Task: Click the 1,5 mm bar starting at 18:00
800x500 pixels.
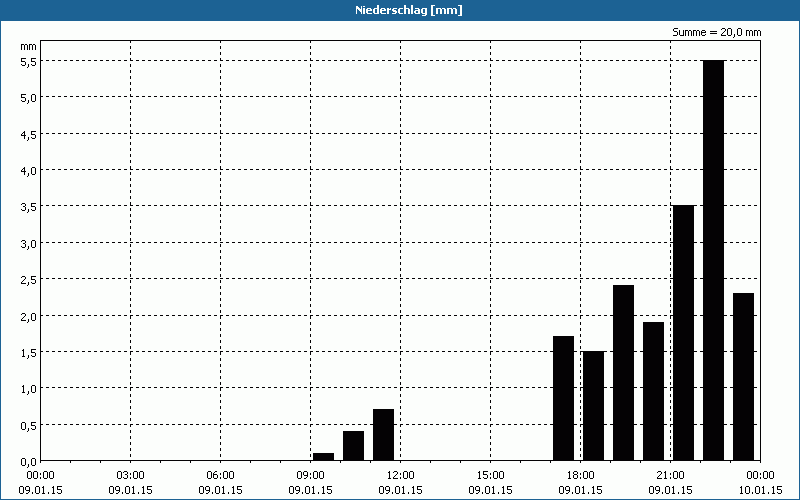Action: pos(593,406)
